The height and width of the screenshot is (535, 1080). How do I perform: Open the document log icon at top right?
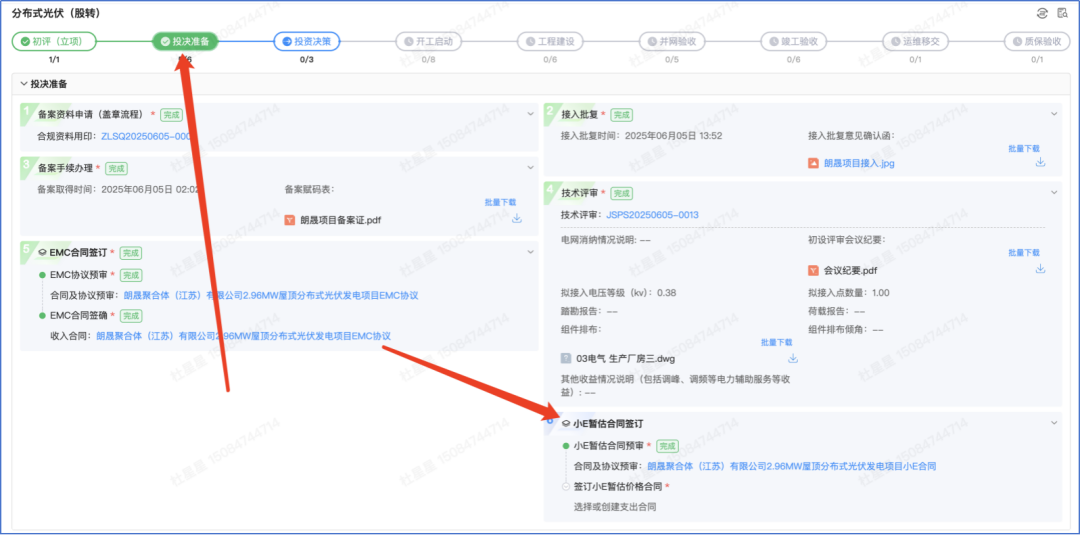(x=1064, y=13)
